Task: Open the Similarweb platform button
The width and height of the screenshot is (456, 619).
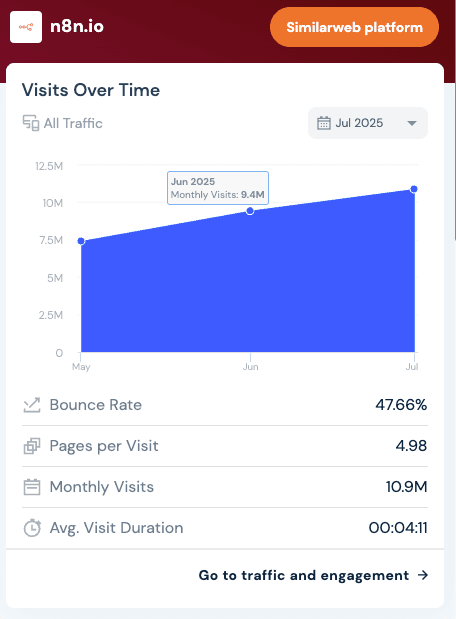Action: coord(354,27)
